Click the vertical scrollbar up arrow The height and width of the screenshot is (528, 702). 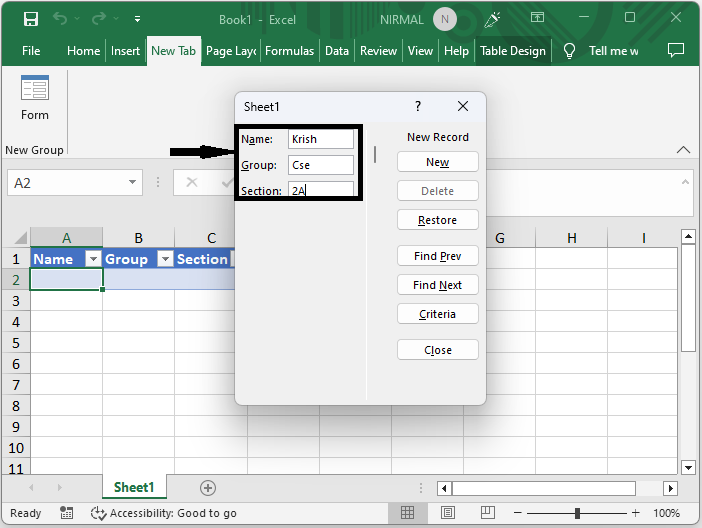[x=688, y=236]
